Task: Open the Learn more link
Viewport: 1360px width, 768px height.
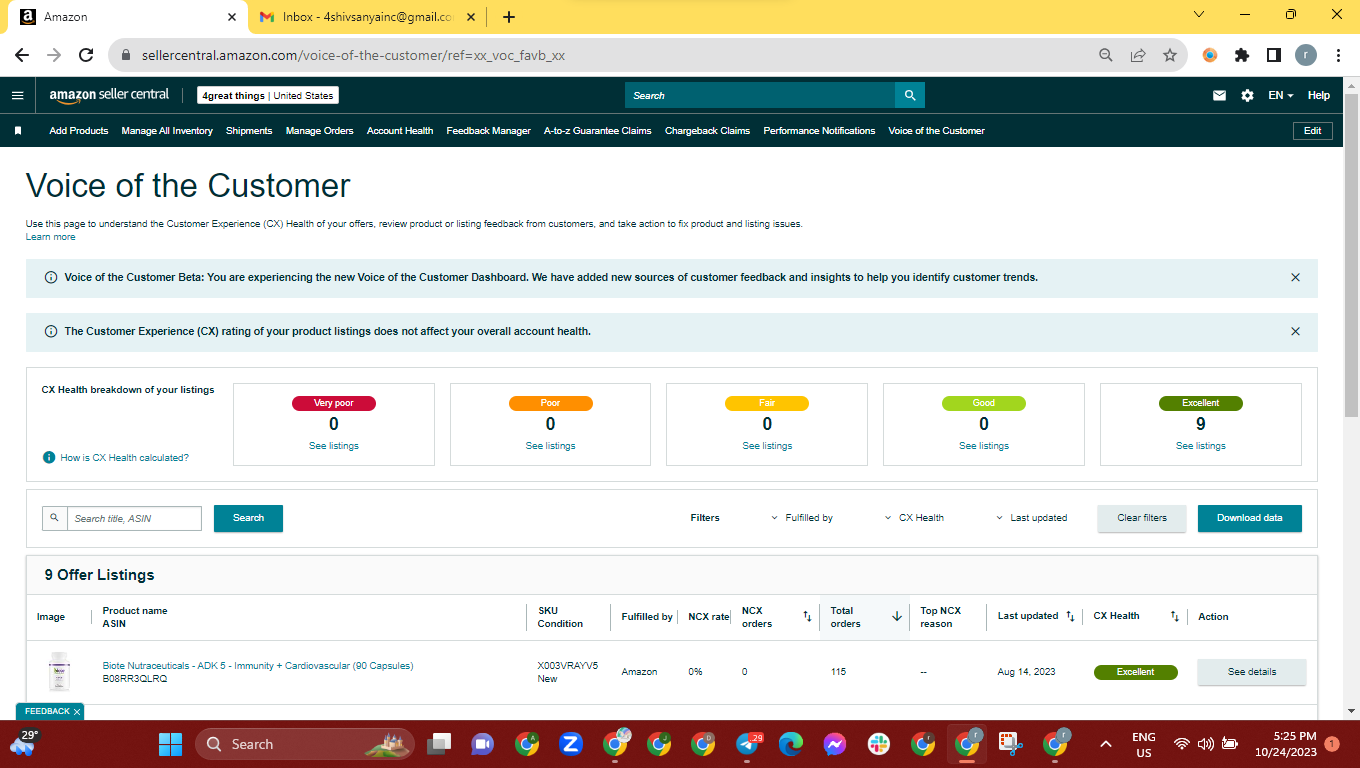Action: pyautogui.click(x=50, y=237)
